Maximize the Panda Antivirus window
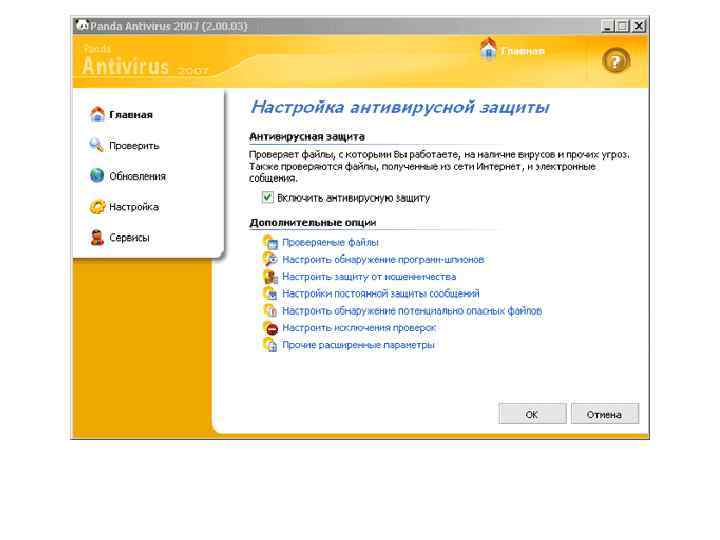Viewport: 720px width, 540px height. 622,26
